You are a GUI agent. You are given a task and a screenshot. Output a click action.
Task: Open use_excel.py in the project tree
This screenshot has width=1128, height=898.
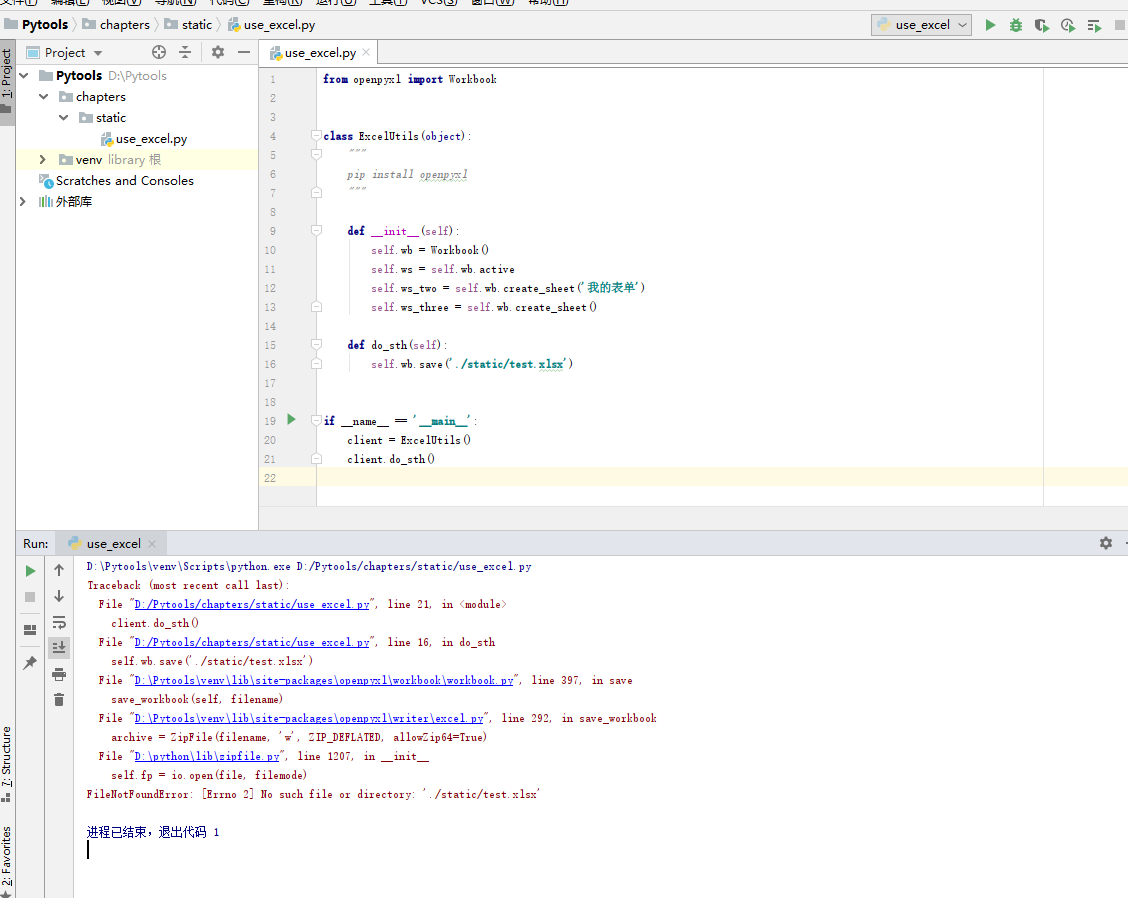(x=151, y=139)
